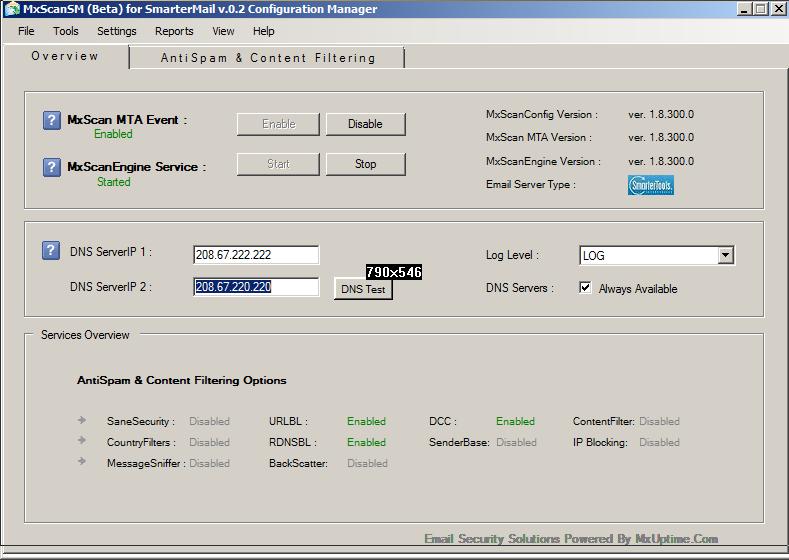Click the MxScanEngine Version value
This screenshot has height=560, width=789.
[x=661, y=162]
